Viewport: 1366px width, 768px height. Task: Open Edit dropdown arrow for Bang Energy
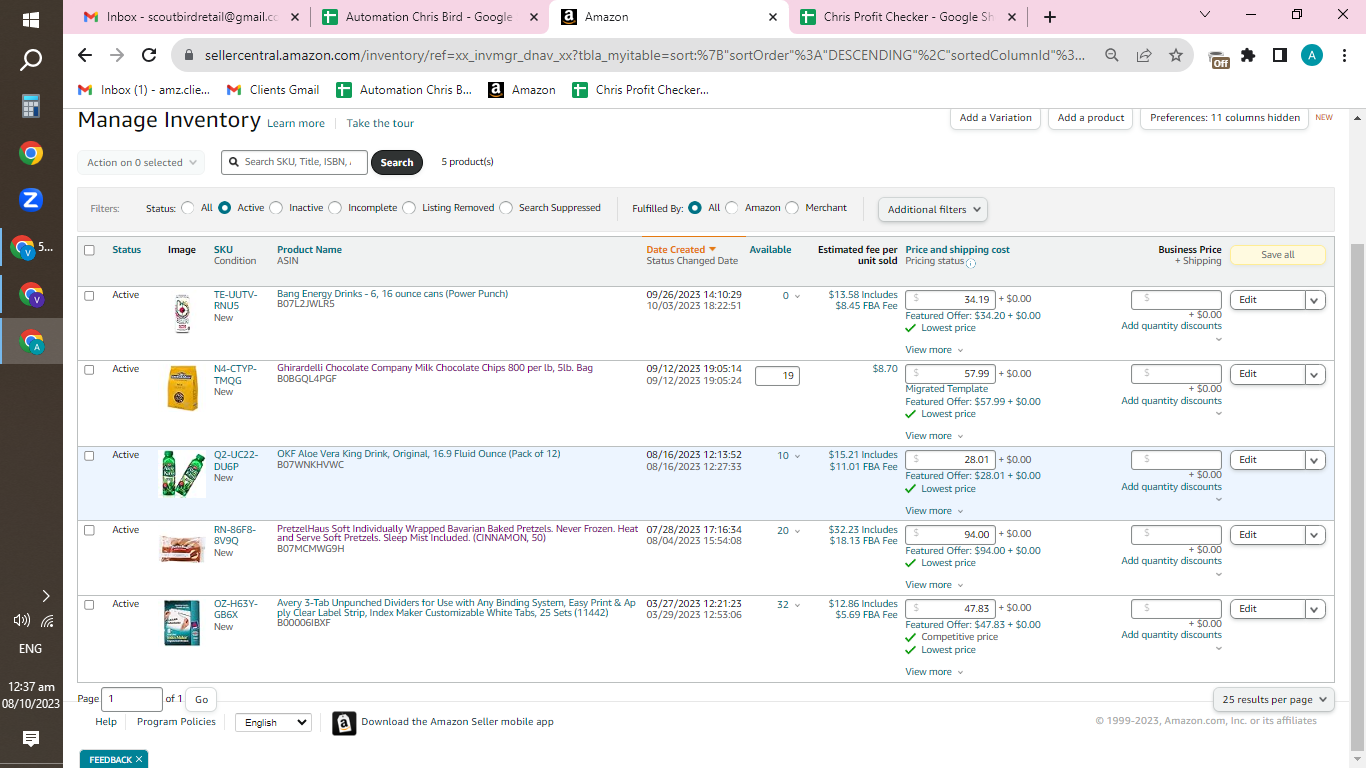click(1315, 300)
